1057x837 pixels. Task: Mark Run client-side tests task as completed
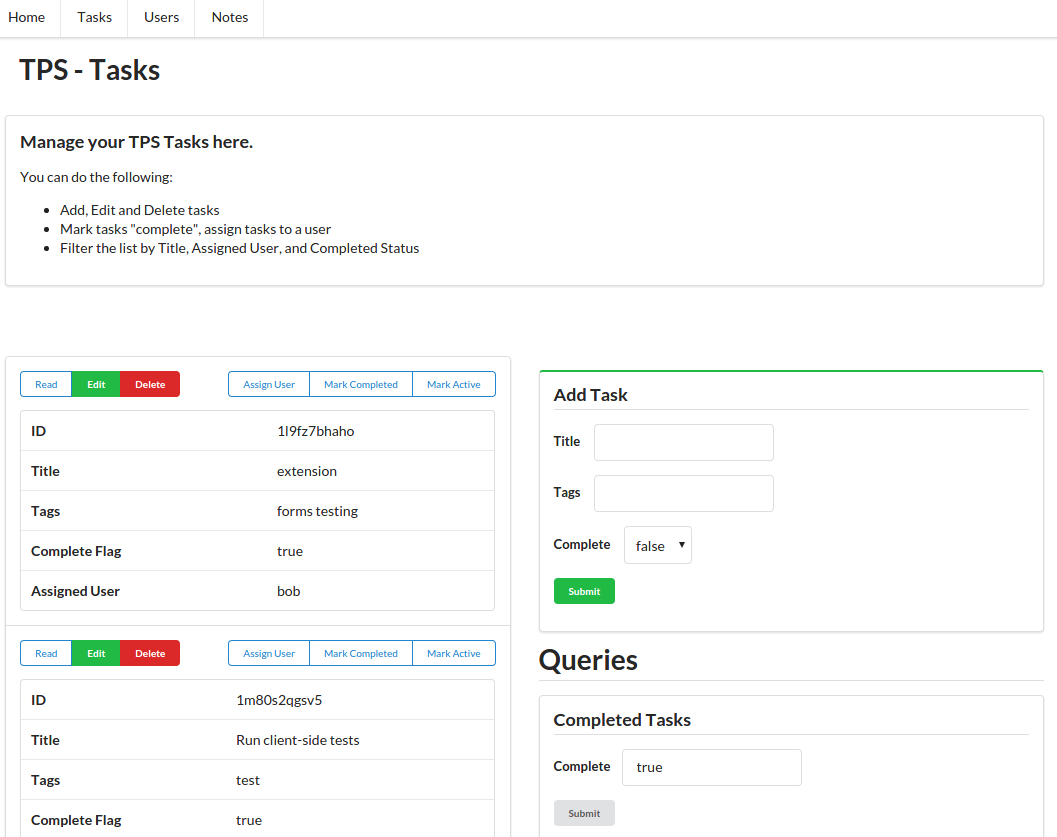tap(361, 653)
